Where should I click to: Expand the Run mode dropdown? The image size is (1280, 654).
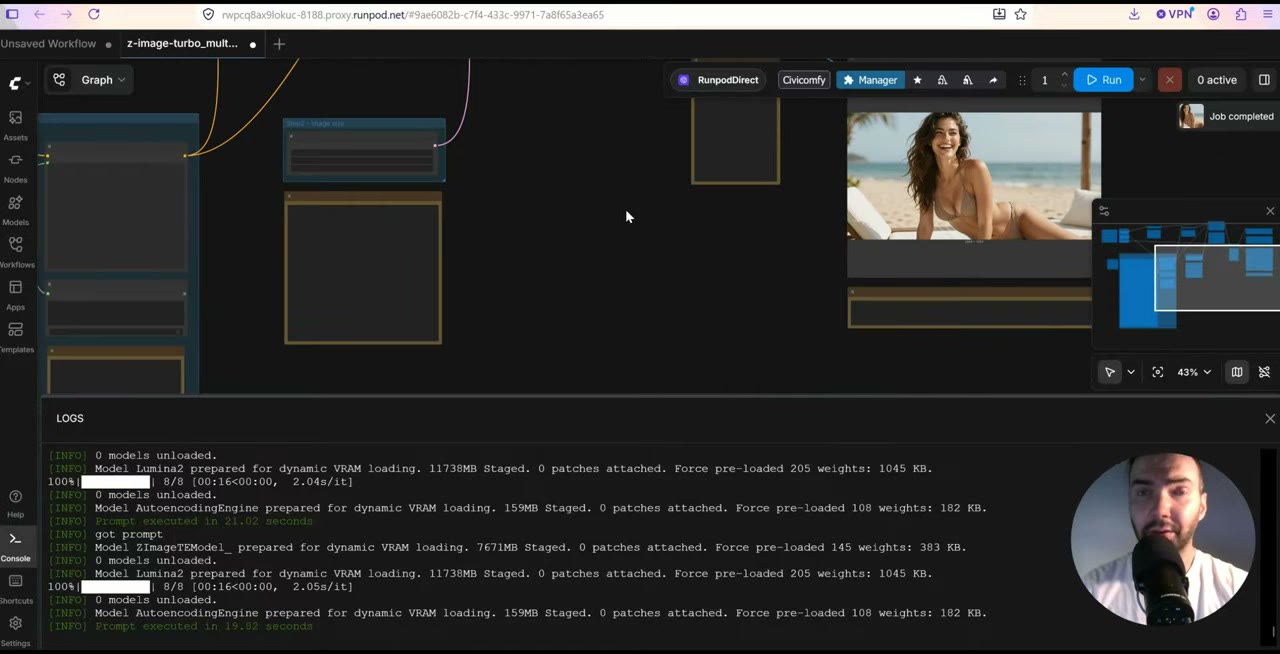(x=1142, y=80)
